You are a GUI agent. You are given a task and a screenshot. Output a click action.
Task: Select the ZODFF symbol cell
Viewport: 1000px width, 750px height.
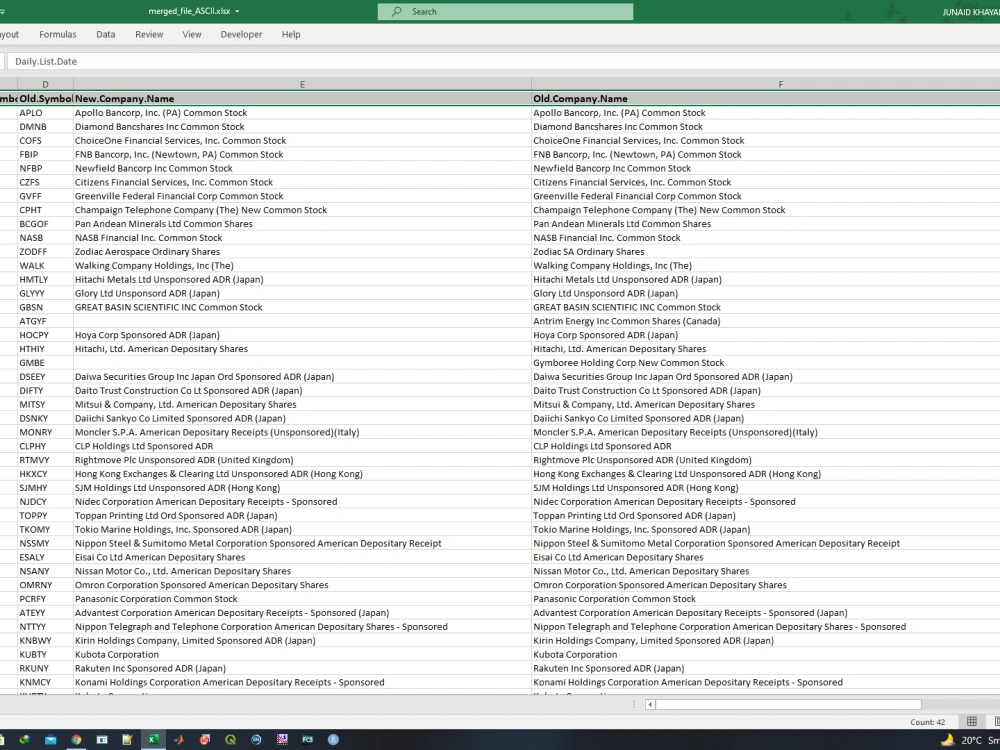click(x=45, y=252)
